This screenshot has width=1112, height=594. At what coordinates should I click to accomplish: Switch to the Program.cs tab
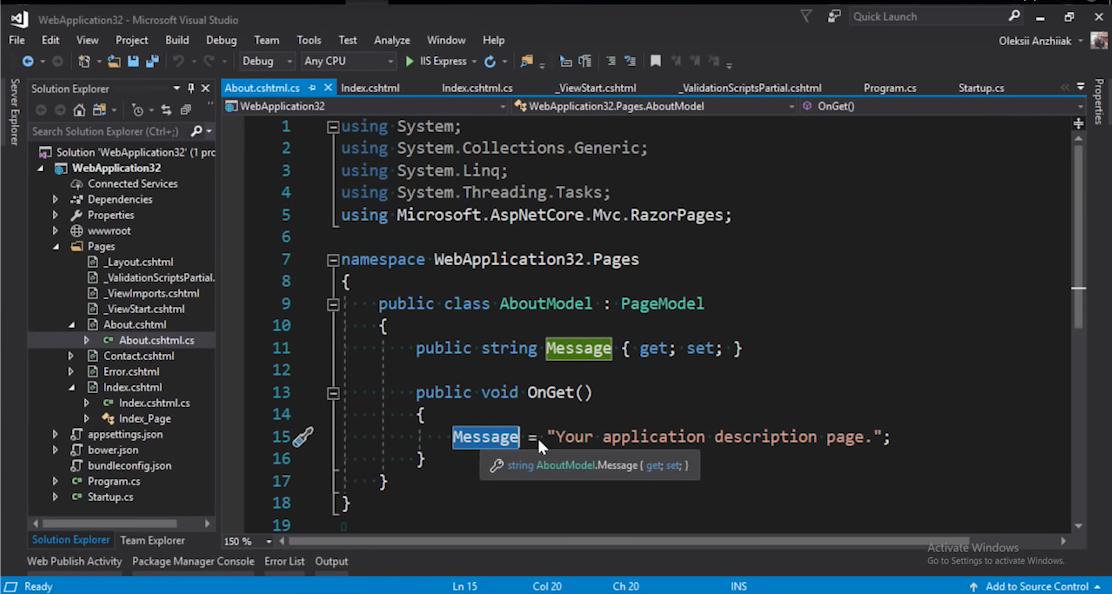click(x=890, y=89)
